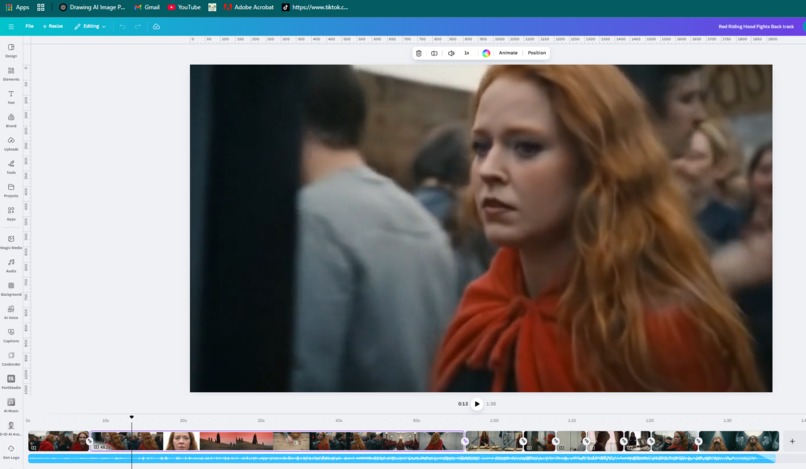Open the Elements panel
This screenshot has height=469, width=806.
(11, 74)
